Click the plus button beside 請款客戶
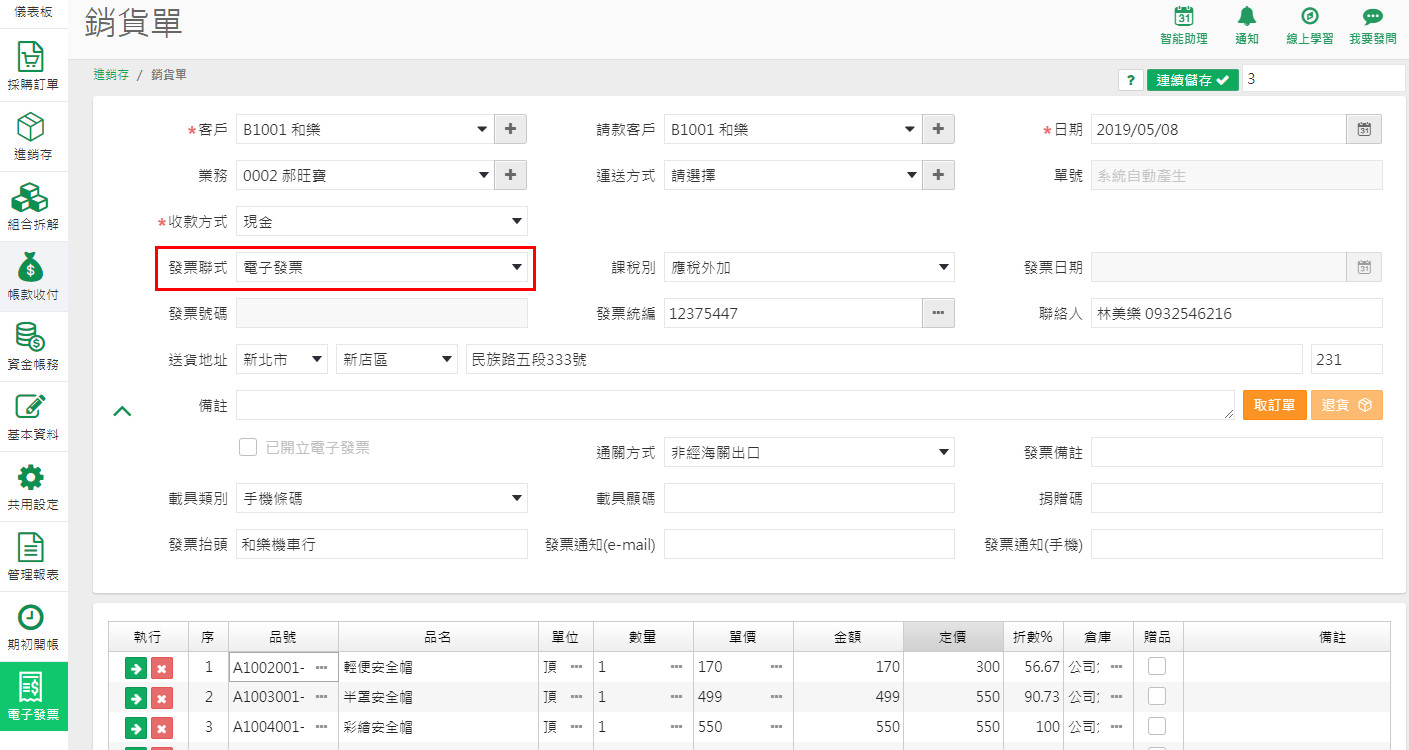Screen dimensions: 1409x750 coord(938,129)
